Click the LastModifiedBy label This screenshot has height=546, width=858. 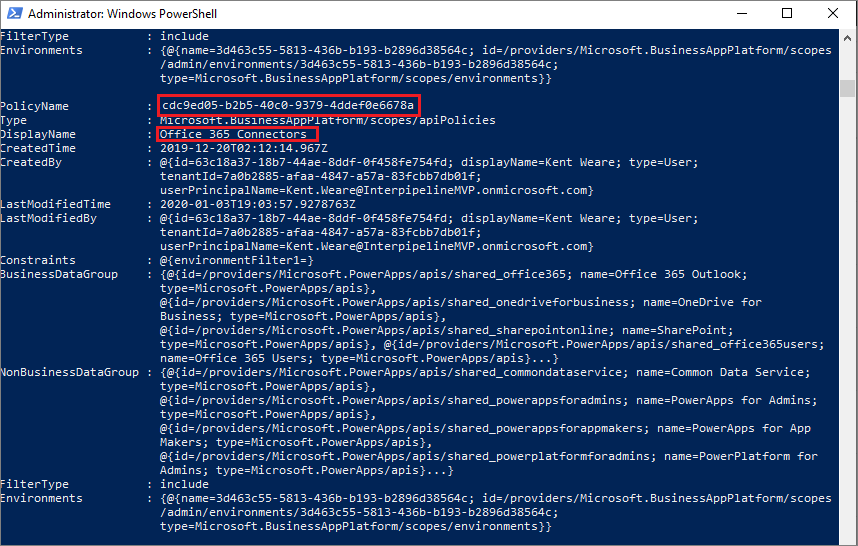coord(48,218)
